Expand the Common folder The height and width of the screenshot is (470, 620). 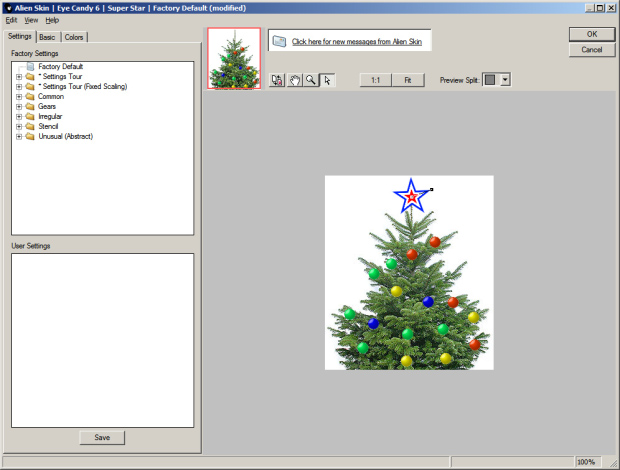(19, 96)
